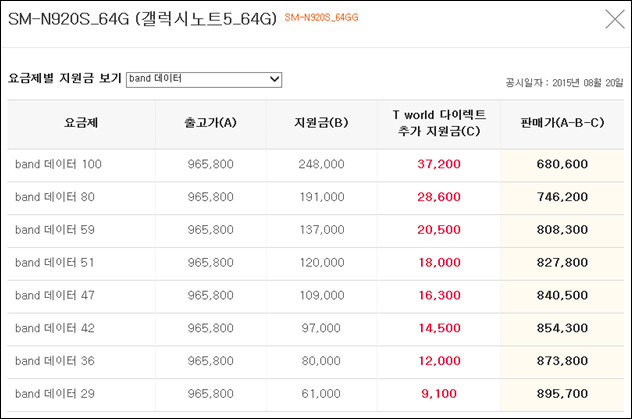Close the SM-N920S_64G popup with the X
Screen dimensions: 632x419
click(x=615, y=19)
